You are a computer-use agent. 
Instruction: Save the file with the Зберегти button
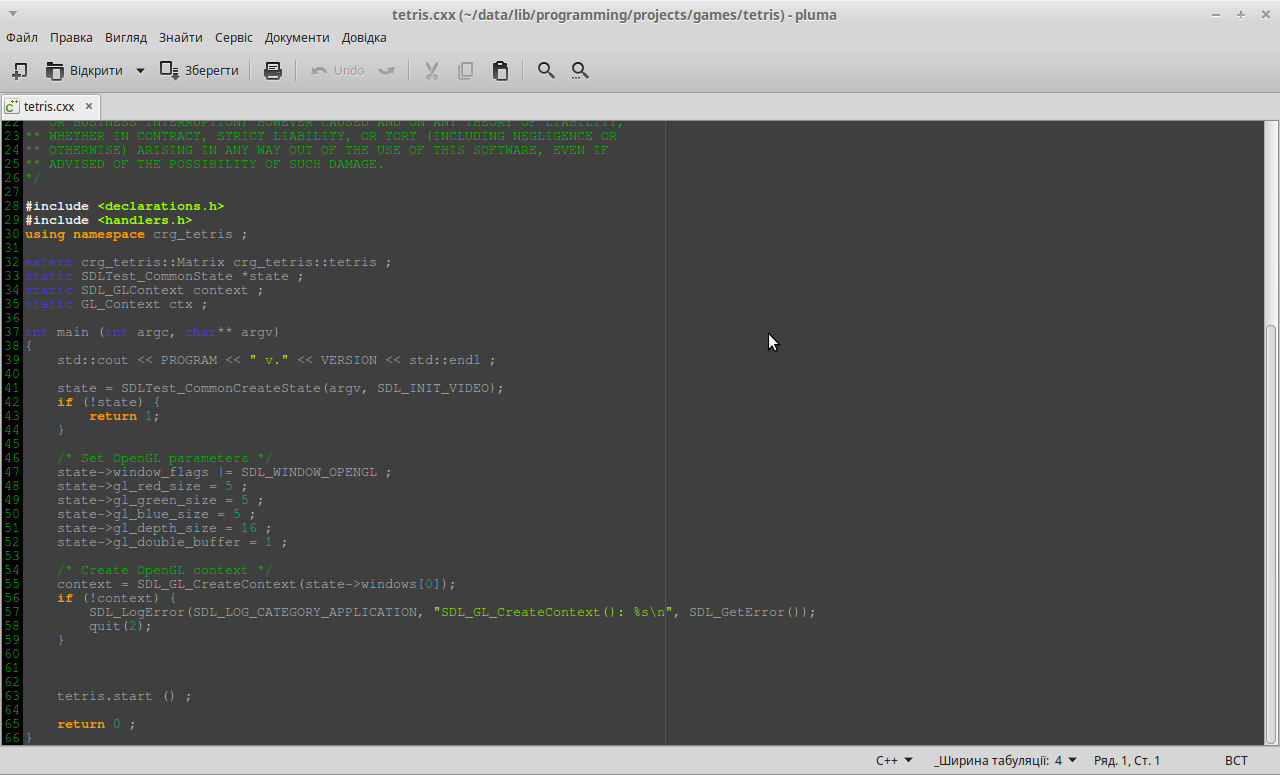[x=200, y=71]
